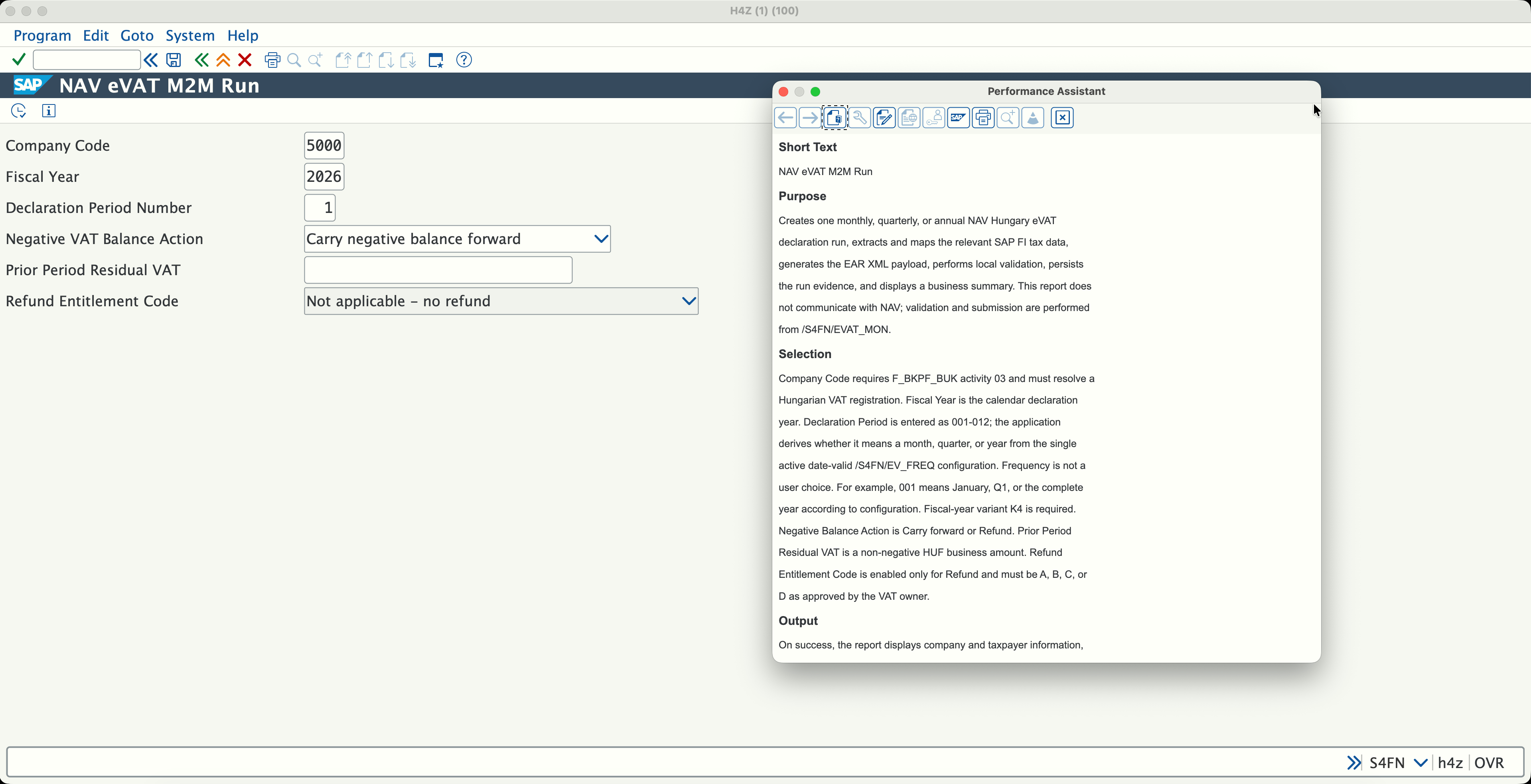This screenshot has width=1531, height=784.
Task: Click the Fiscal Year field showing 2026
Action: coord(324,176)
